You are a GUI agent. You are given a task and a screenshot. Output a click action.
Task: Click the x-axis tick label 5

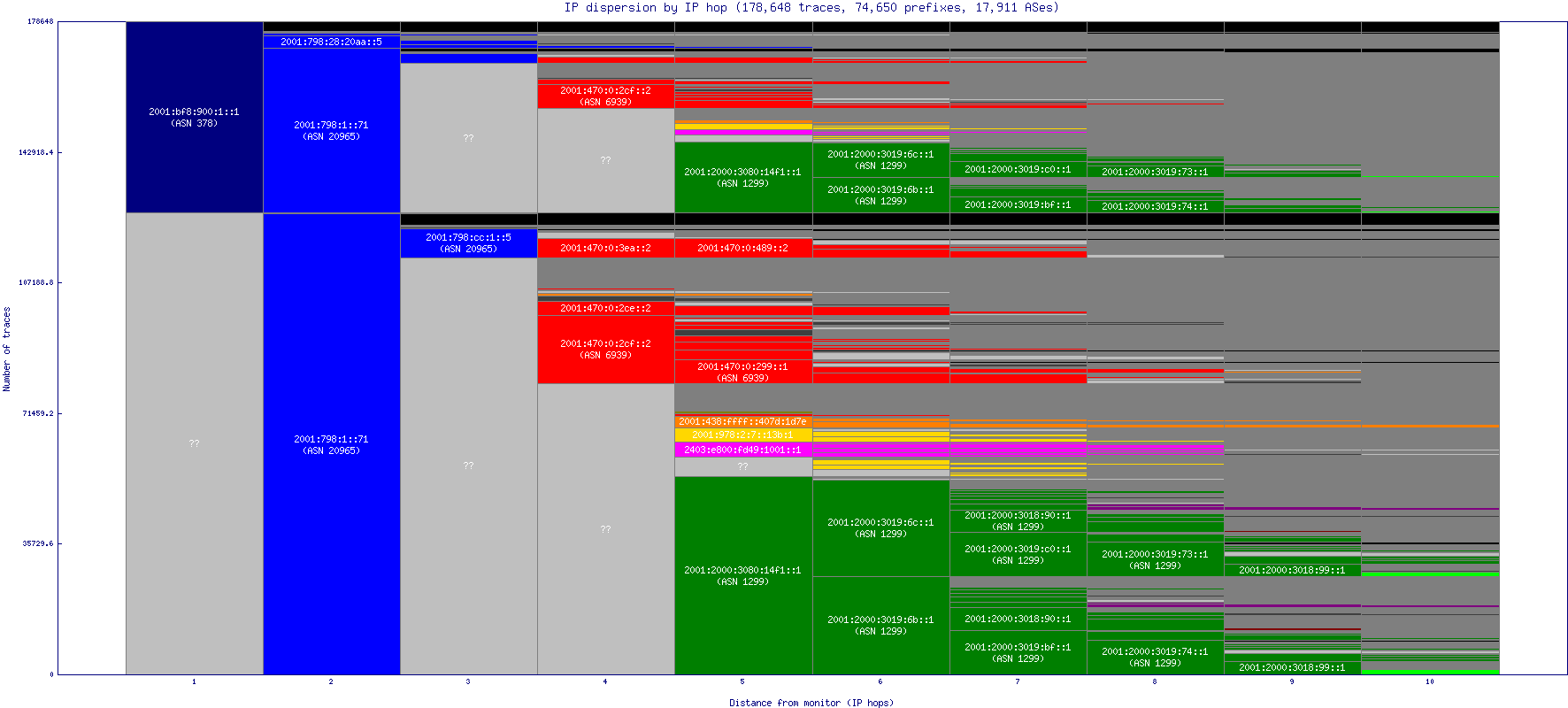click(x=742, y=681)
